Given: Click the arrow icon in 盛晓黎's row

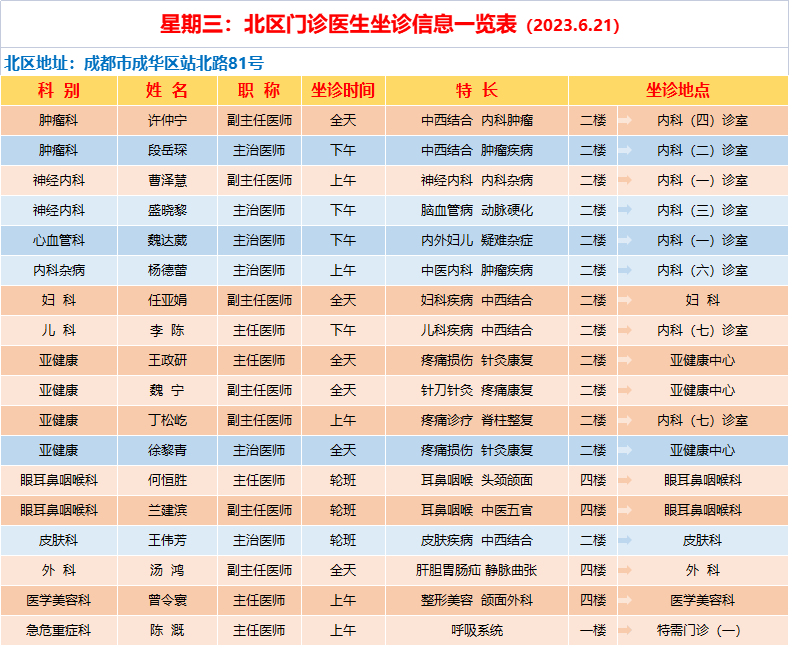Looking at the screenshot, I should [x=625, y=210].
